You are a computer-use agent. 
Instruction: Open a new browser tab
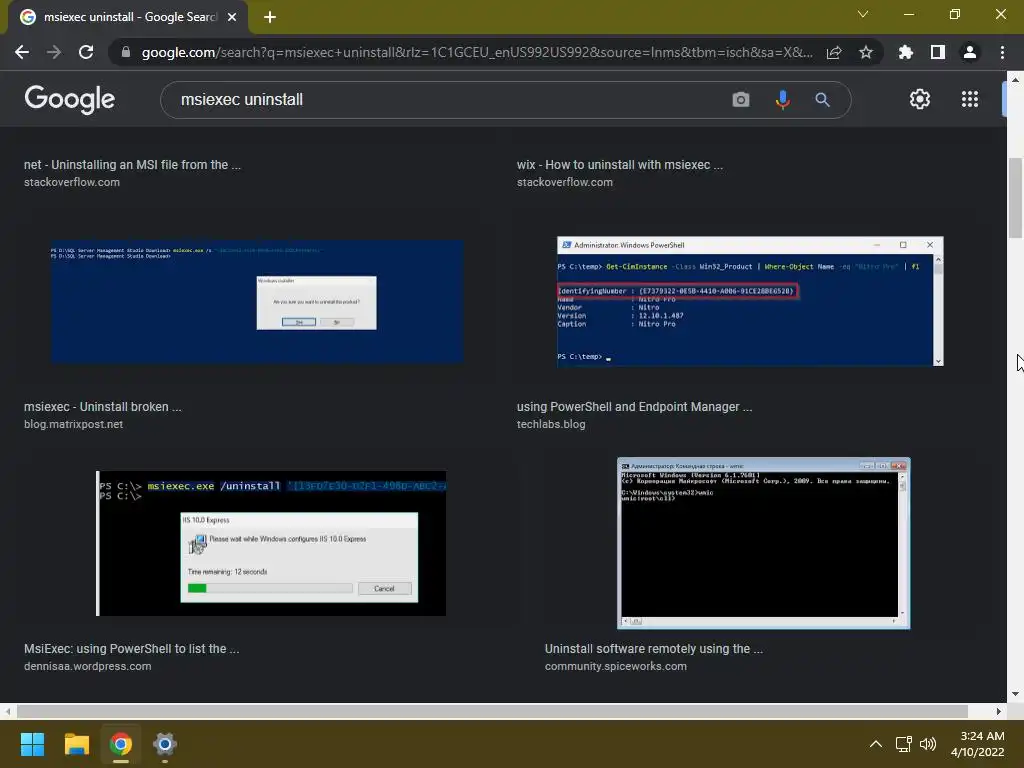pyautogui.click(x=270, y=17)
